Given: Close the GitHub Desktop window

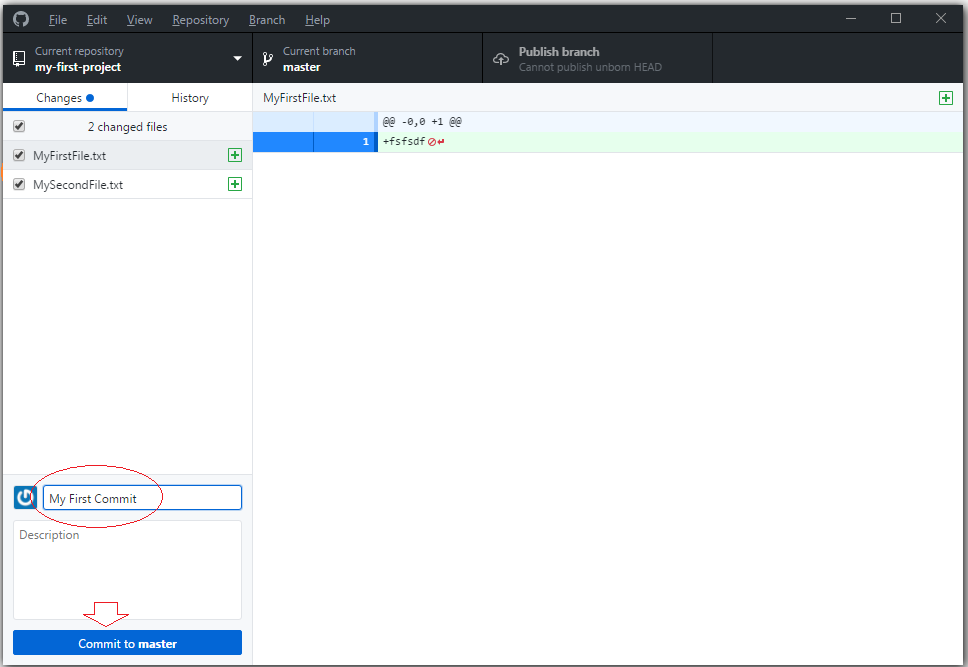Looking at the screenshot, I should click(940, 19).
